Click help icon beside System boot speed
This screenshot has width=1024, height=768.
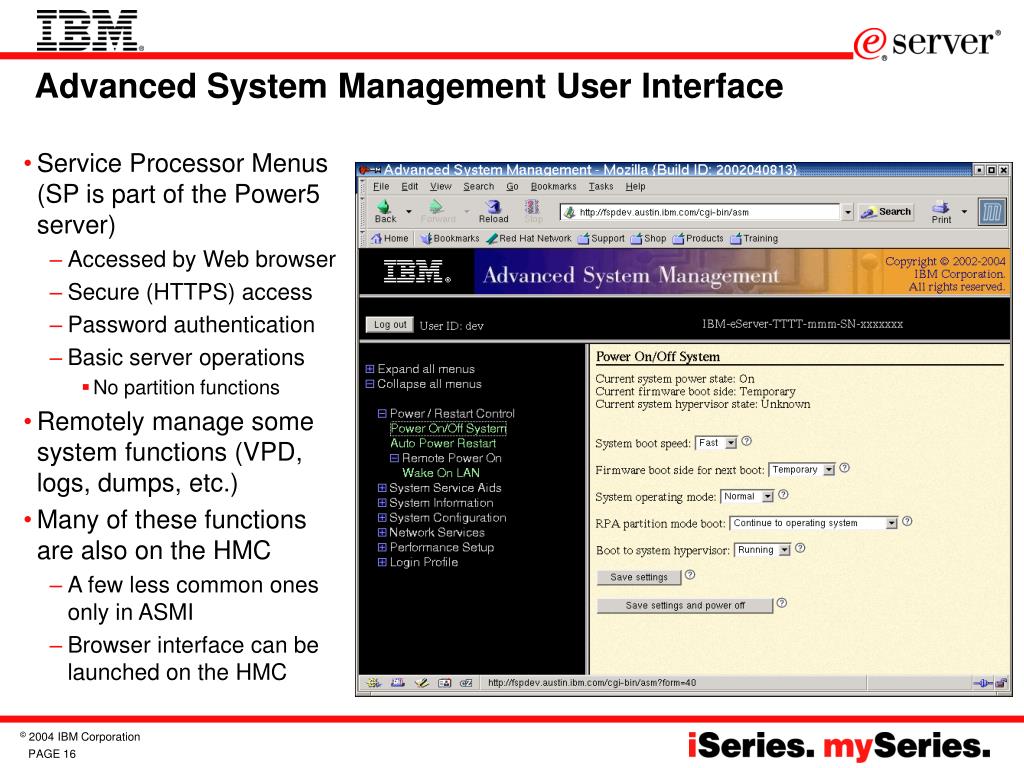747,441
